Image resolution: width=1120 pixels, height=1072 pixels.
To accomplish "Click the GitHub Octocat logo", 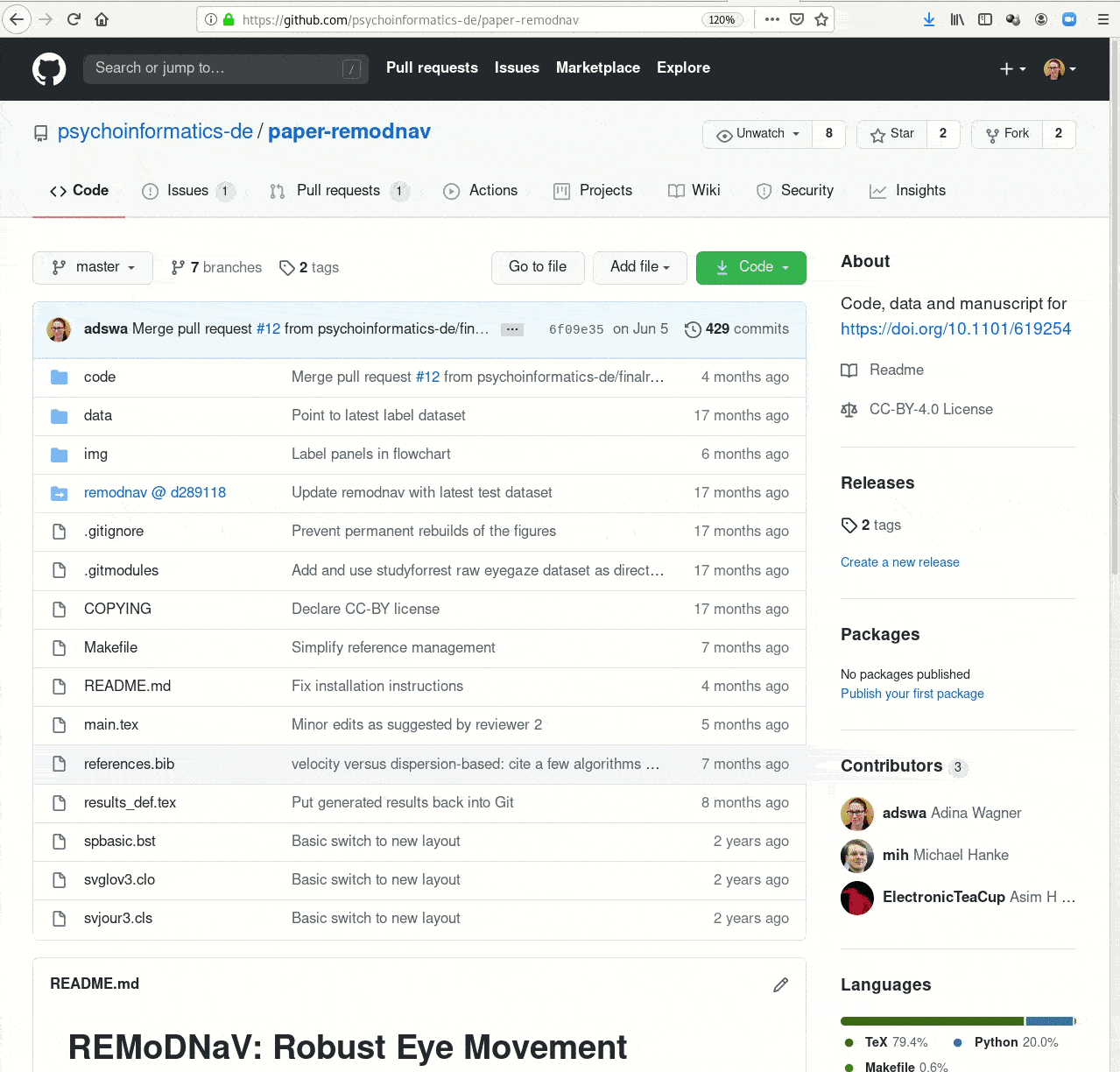I will pos(49,68).
